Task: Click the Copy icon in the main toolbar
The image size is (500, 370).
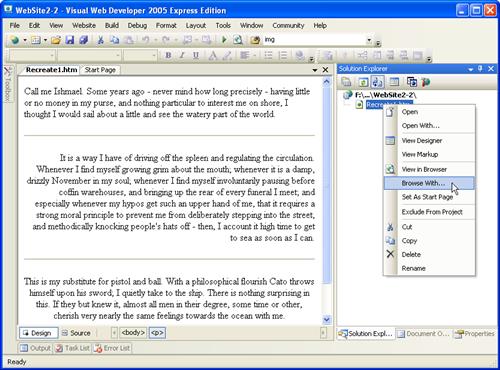Action: coord(114,40)
